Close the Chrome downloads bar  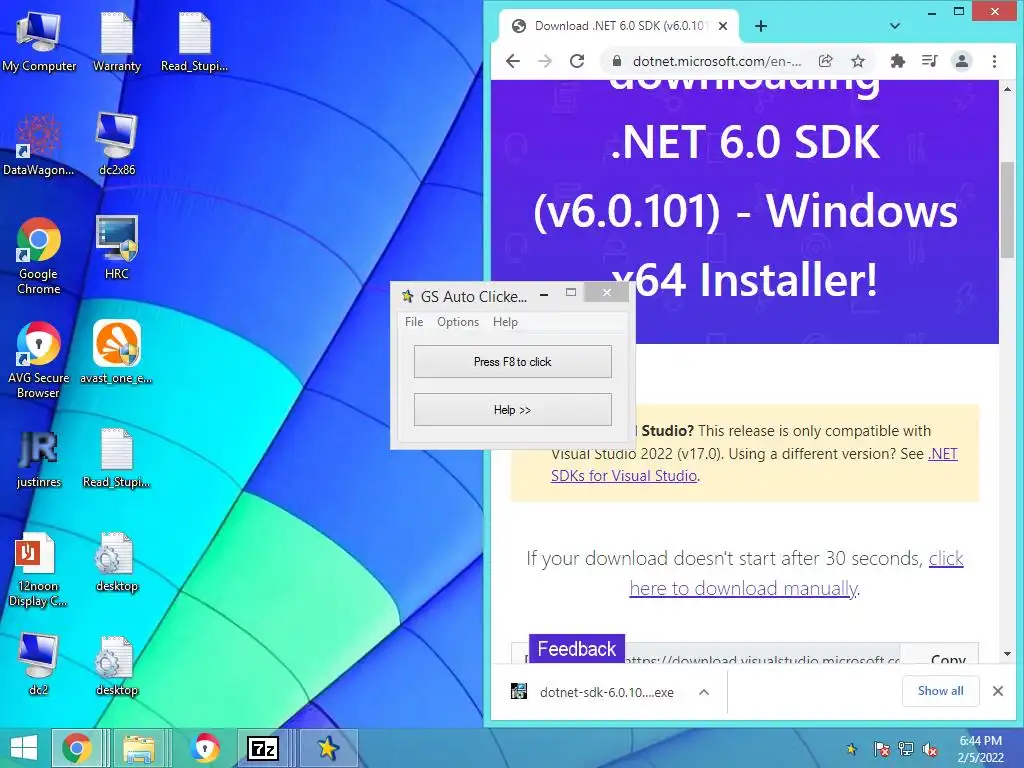pos(998,691)
